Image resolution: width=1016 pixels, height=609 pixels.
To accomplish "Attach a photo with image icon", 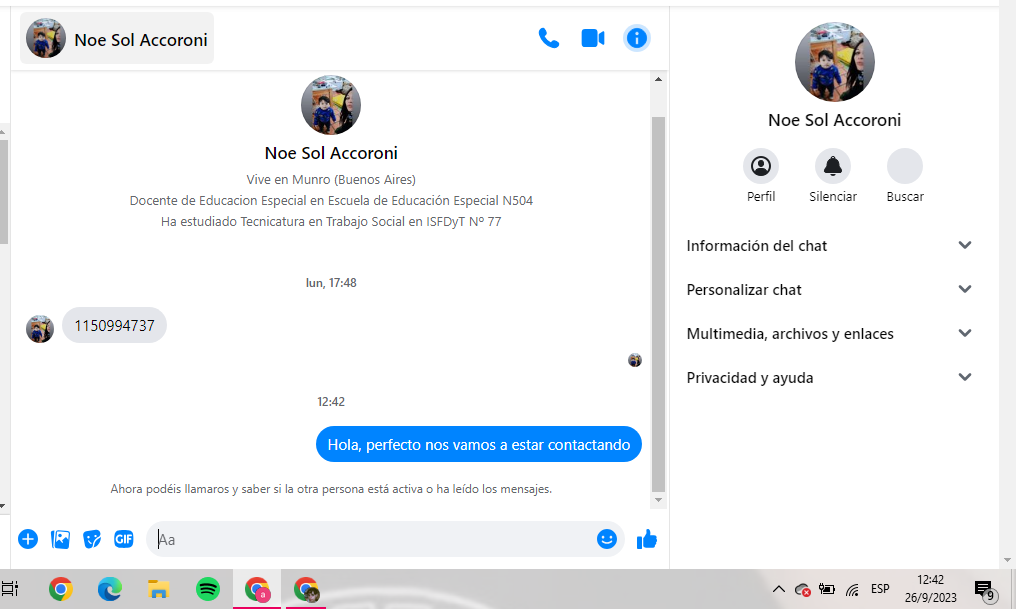I will pyautogui.click(x=60, y=539).
